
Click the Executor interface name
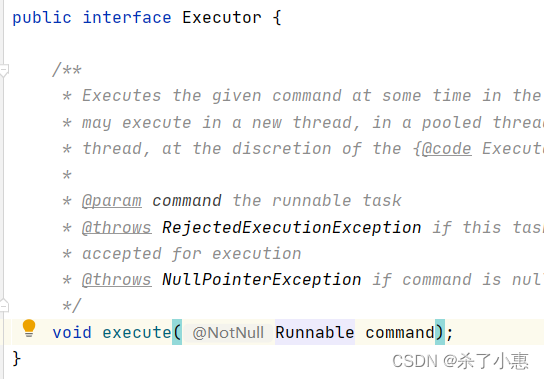pyautogui.click(x=222, y=17)
